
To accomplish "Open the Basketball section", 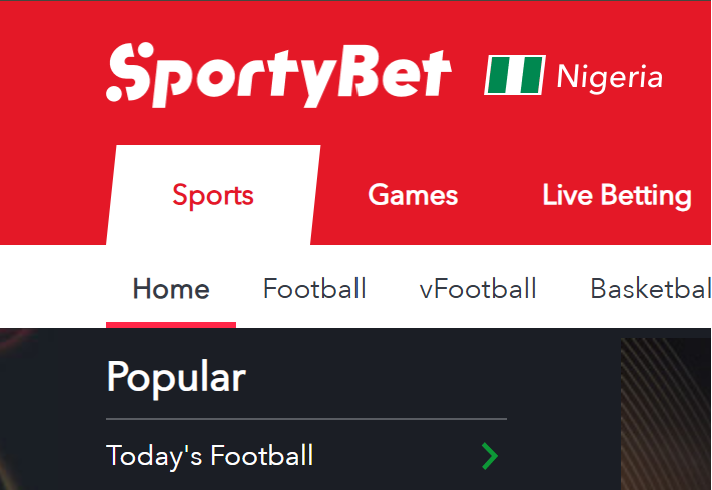I will (x=651, y=289).
